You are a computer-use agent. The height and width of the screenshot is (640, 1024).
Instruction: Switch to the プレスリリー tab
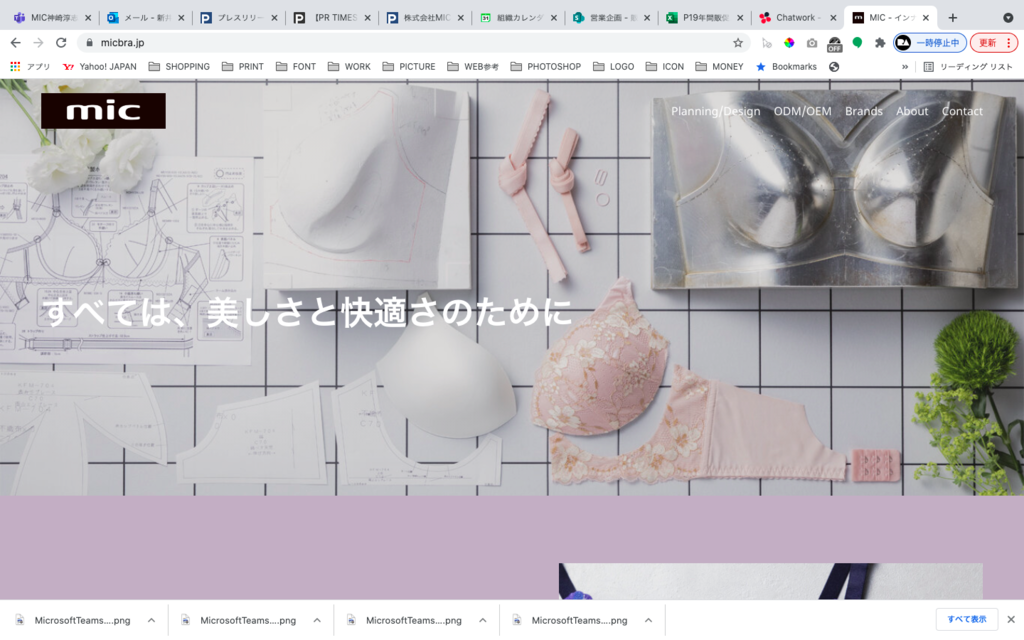click(239, 18)
